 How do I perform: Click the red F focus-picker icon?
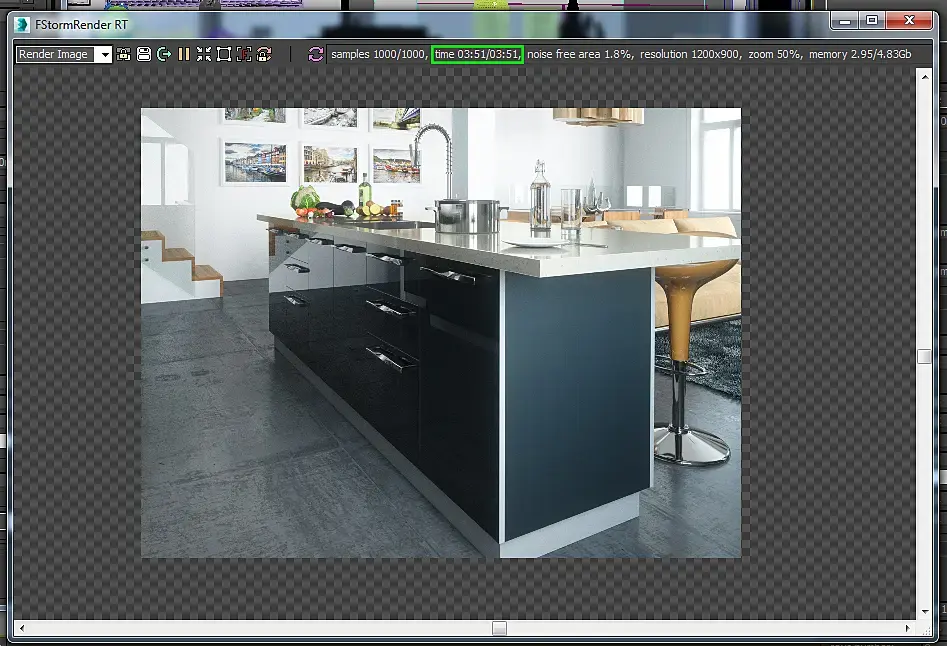[244, 54]
